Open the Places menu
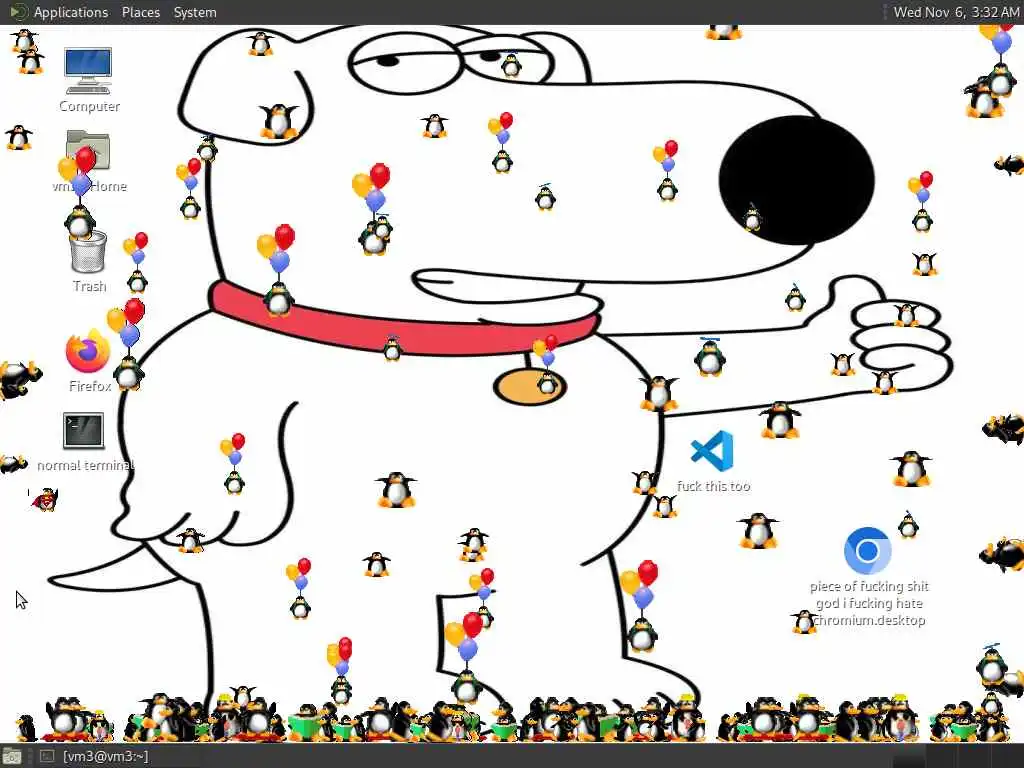Image resolution: width=1024 pixels, height=768 pixels. pyautogui.click(x=140, y=12)
